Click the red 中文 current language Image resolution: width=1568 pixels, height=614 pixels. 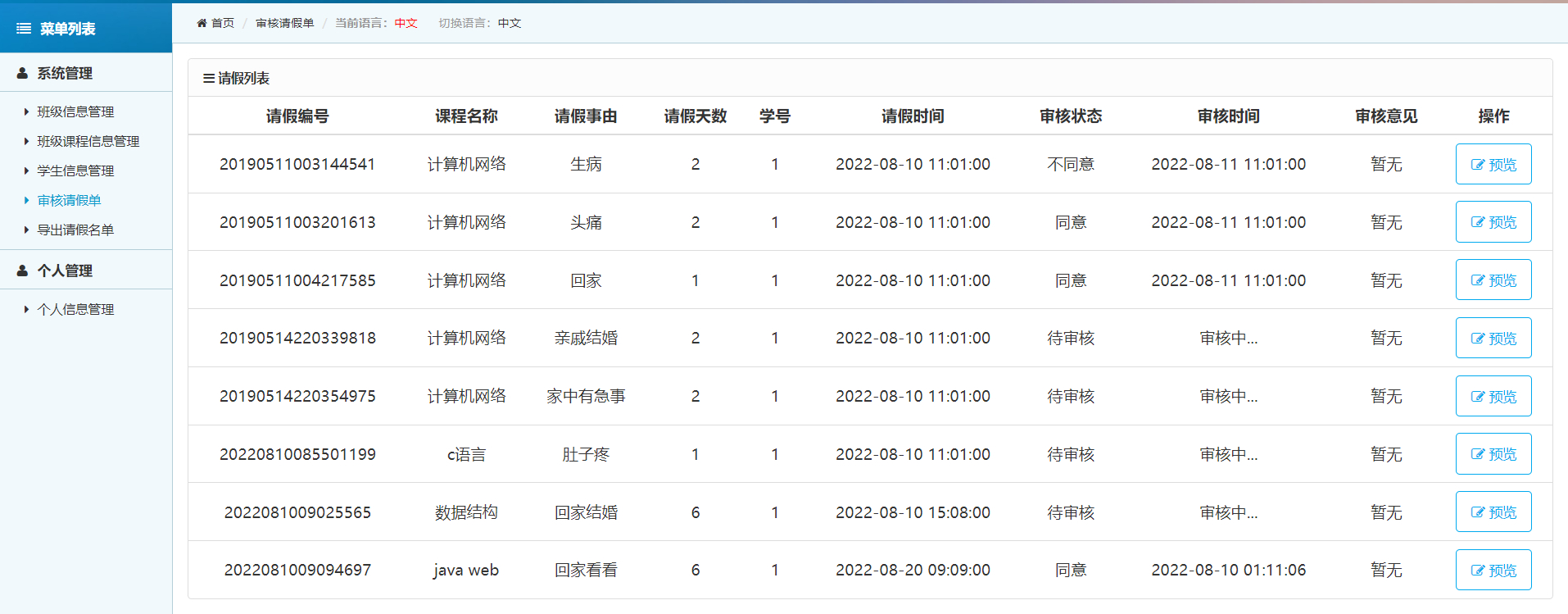pyautogui.click(x=406, y=23)
